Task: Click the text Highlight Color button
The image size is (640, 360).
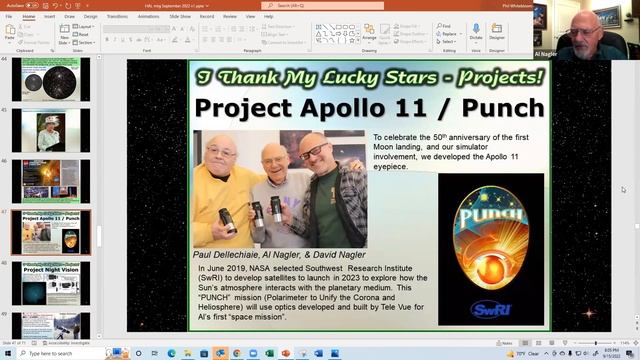Action: point(175,40)
